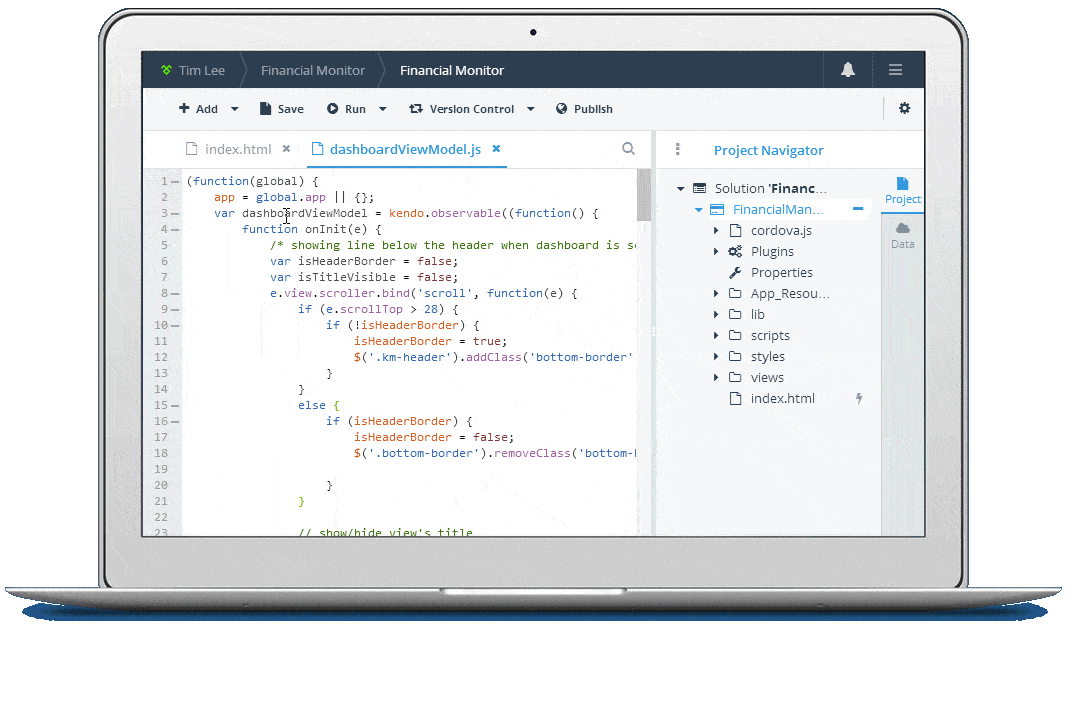Image resolution: width=1075 pixels, height=728 pixels.
Task: Expand the scripts folder
Action: pos(716,336)
